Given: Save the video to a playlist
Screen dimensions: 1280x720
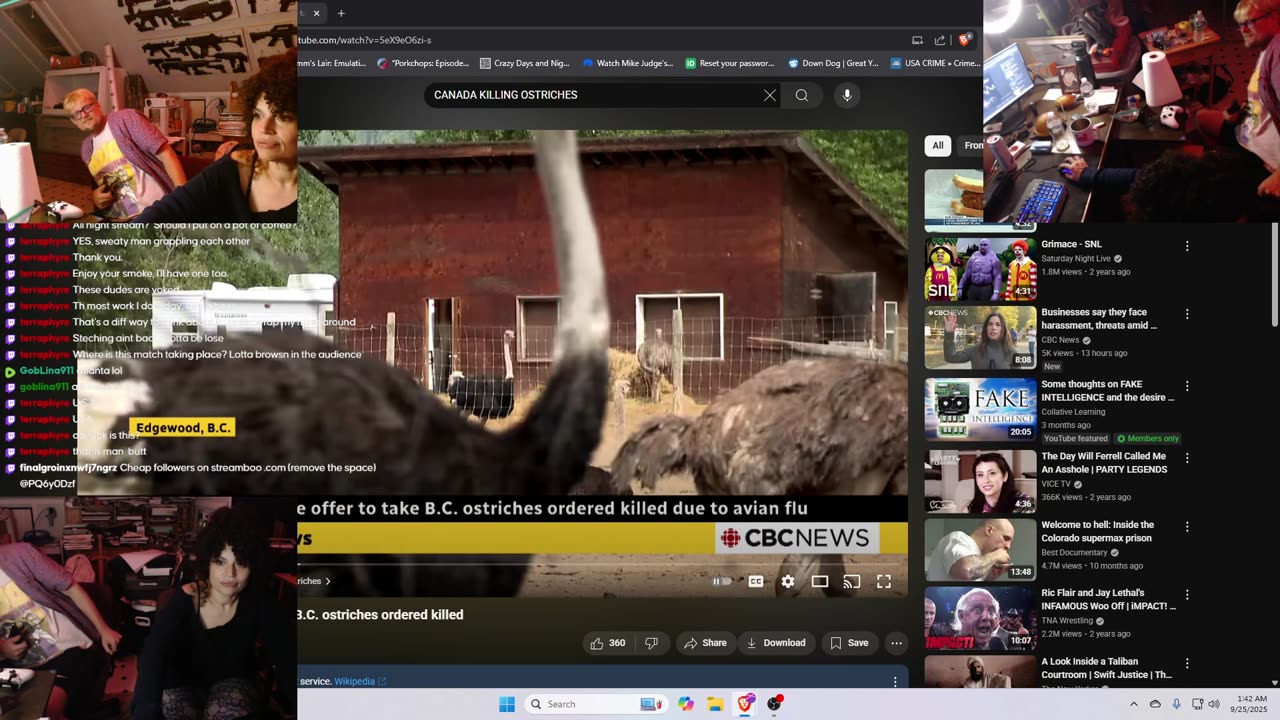Looking at the screenshot, I should coord(849,643).
